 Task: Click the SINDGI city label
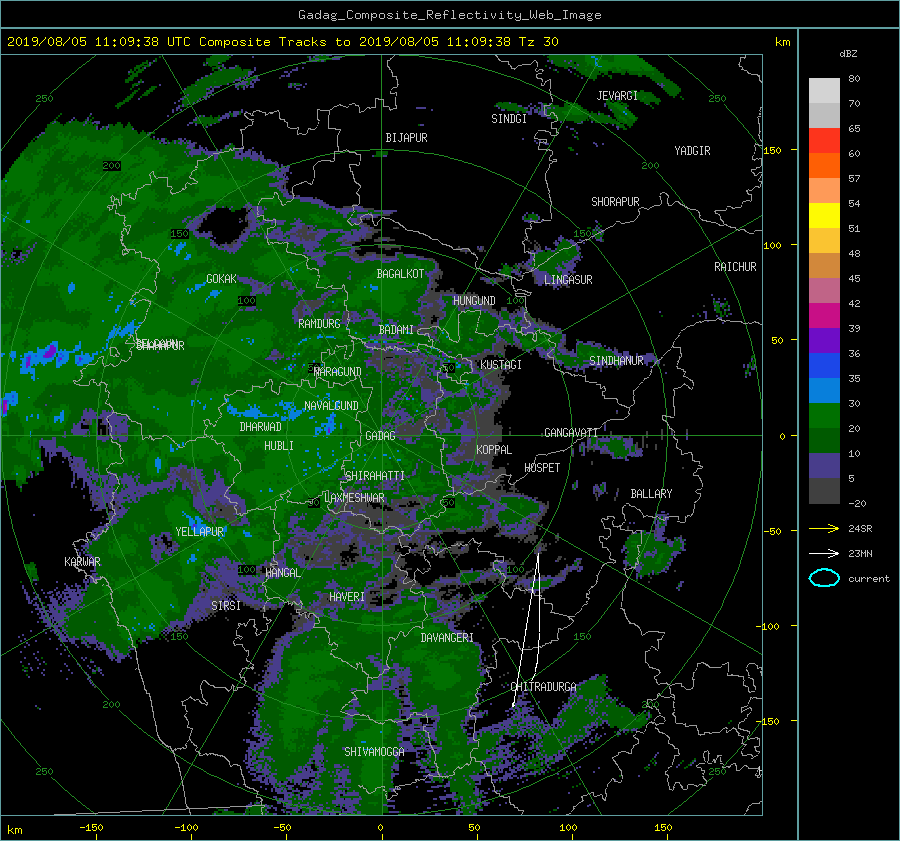coord(509,119)
